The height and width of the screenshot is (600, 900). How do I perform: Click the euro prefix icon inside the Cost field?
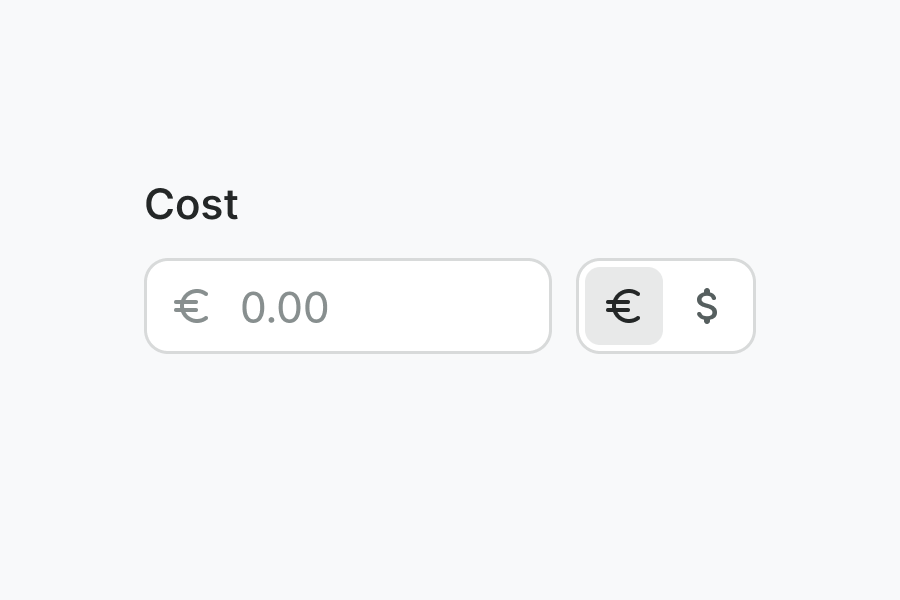(x=191, y=307)
